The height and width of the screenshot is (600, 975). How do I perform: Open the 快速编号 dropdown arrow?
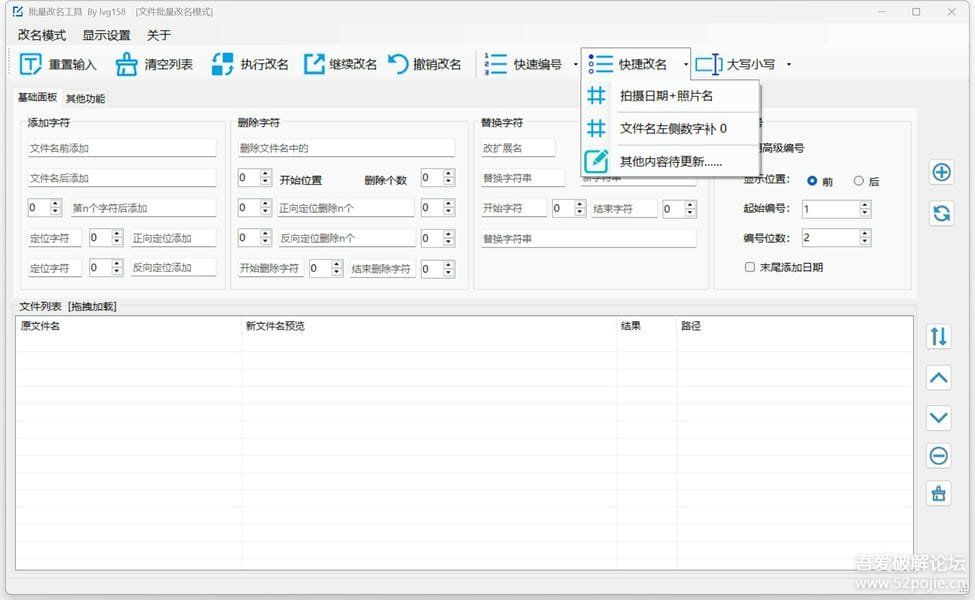coord(575,62)
